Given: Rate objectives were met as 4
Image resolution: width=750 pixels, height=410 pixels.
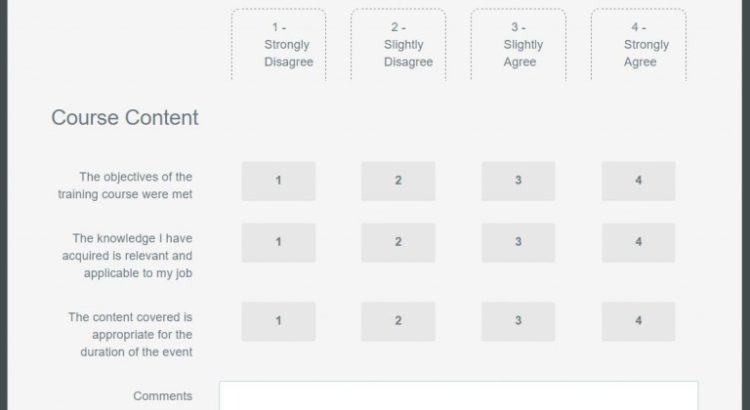Looking at the screenshot, I should point(638,181).
